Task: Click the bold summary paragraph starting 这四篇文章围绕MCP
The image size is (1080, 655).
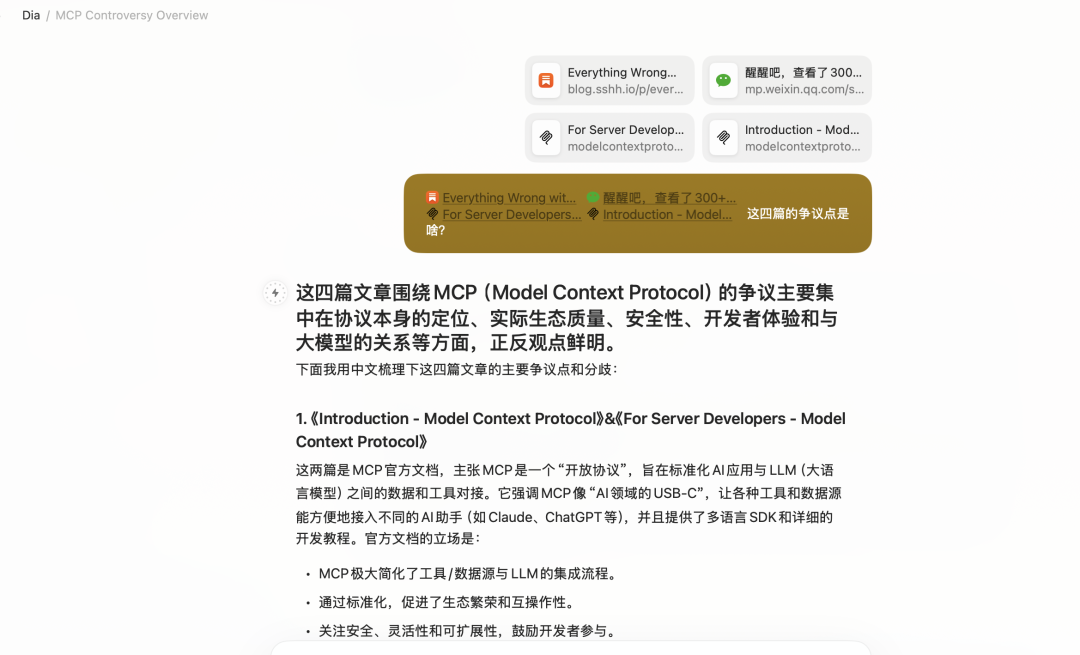Action: click(567, 318)
